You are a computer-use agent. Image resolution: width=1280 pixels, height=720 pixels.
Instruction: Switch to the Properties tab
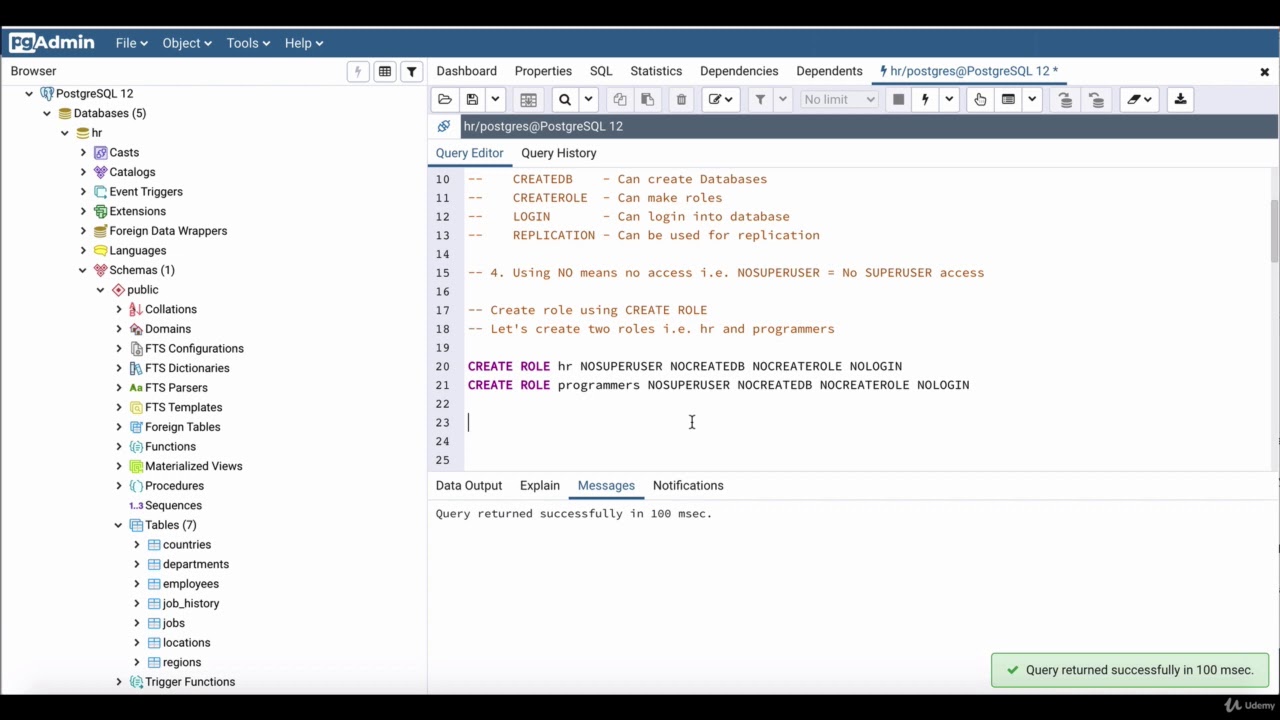point(543,71)
